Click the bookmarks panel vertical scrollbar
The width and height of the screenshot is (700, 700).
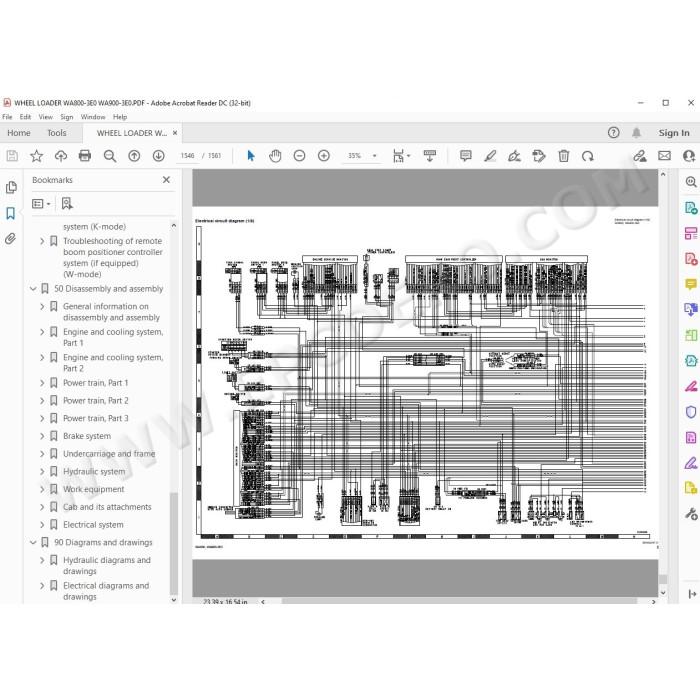174,542
